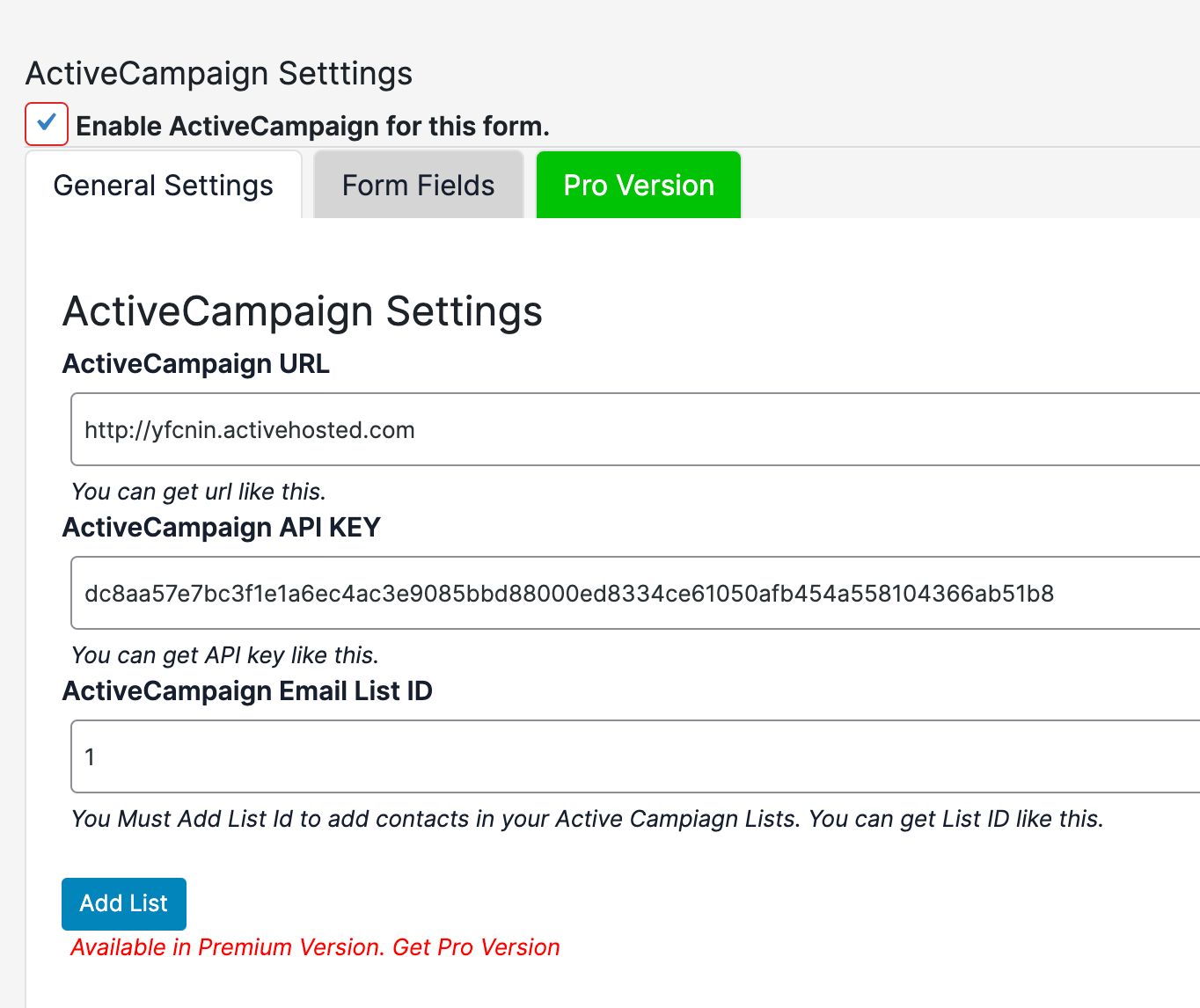Click 'You can get API key like this.' hint
Image resolution: width=1200 pixels, height=1008 pixels.
click(x=225, y=655)
